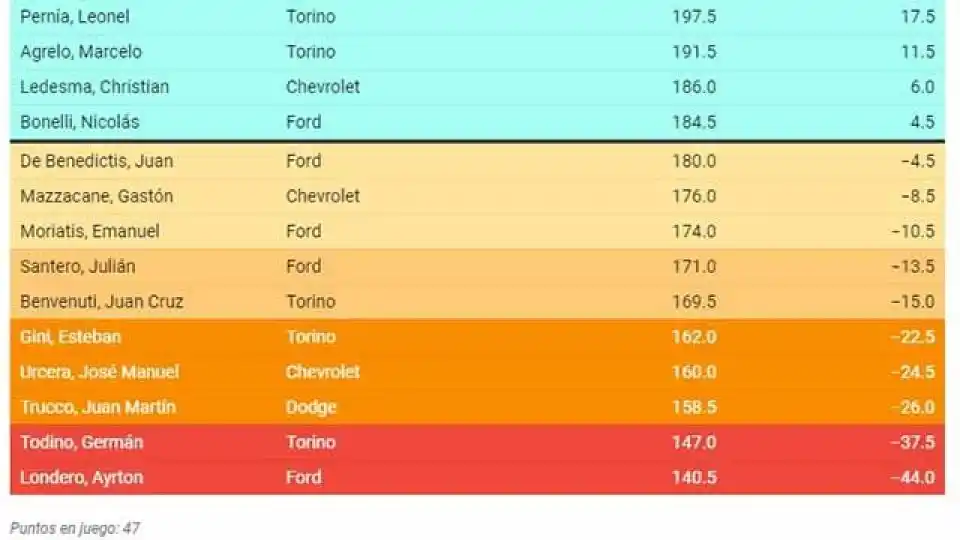Select Gini, Esteban in orange row
The height and width of the screenshot is (540, 960).
[70, 337]
